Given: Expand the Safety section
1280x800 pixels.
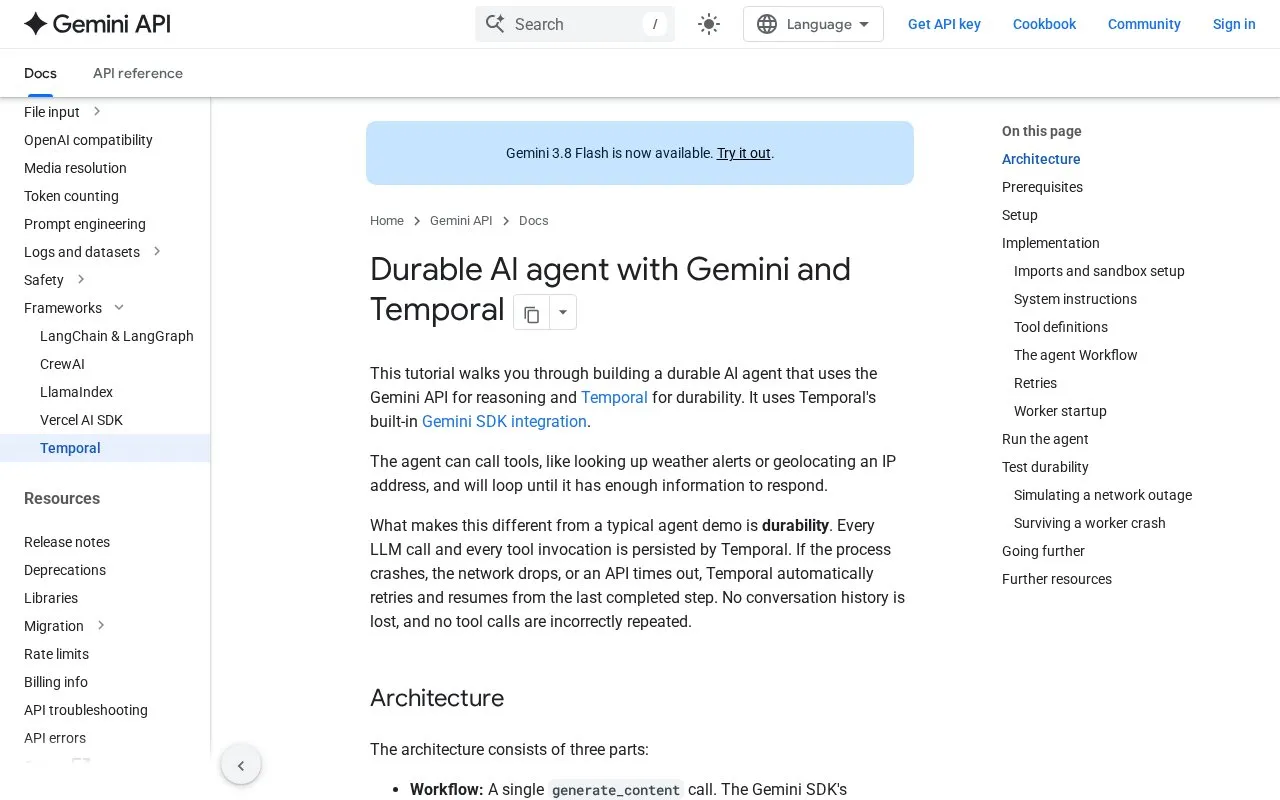Looking at the screenshot, I should click(x=81, y=280).
